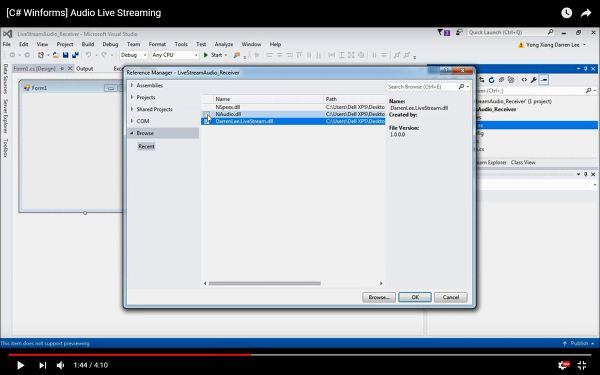The image size is (600, 375).
Task: Click Solution Explorer Properties wrench icon
Action: coord(534,80)
